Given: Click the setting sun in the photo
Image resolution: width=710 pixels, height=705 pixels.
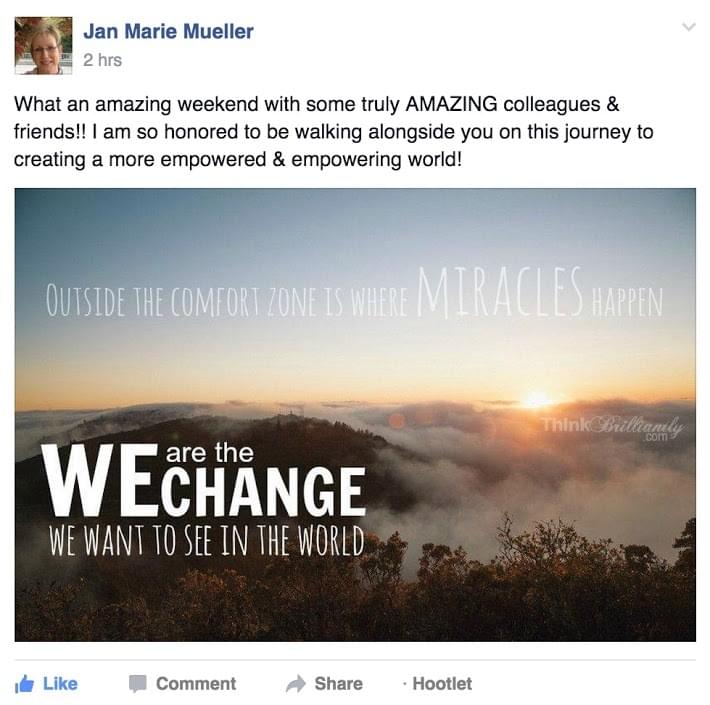Looking at the screenshot, I should click(x=537, y=399).
